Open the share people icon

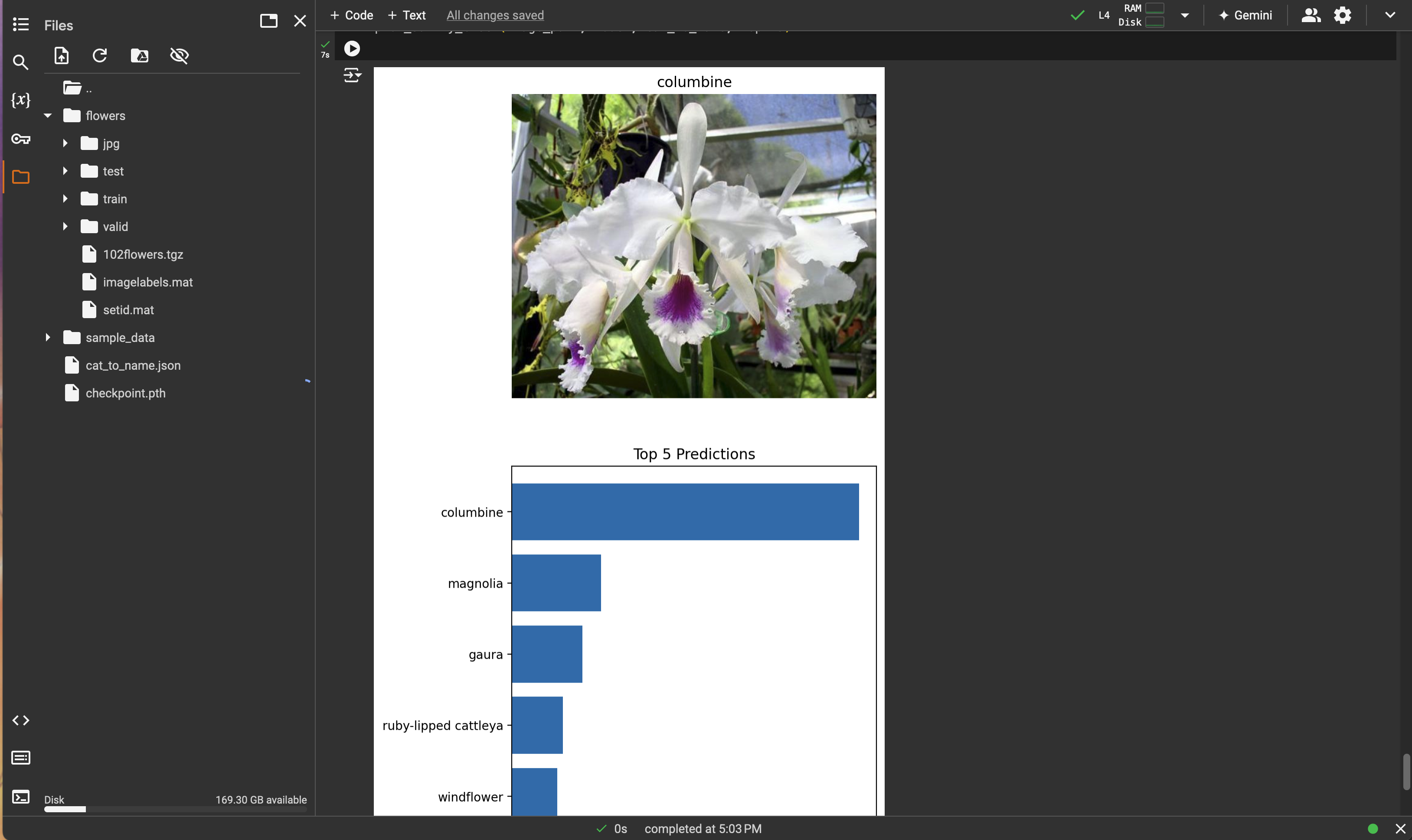[x=1311, y=15]
